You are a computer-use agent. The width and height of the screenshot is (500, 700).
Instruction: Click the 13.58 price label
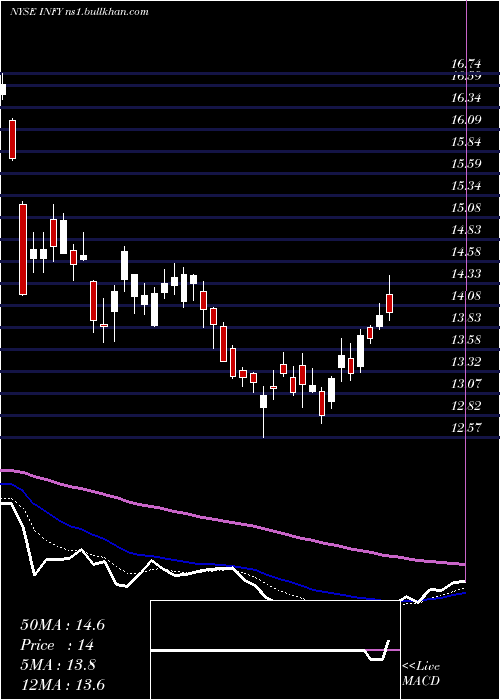tap(467, 340)
